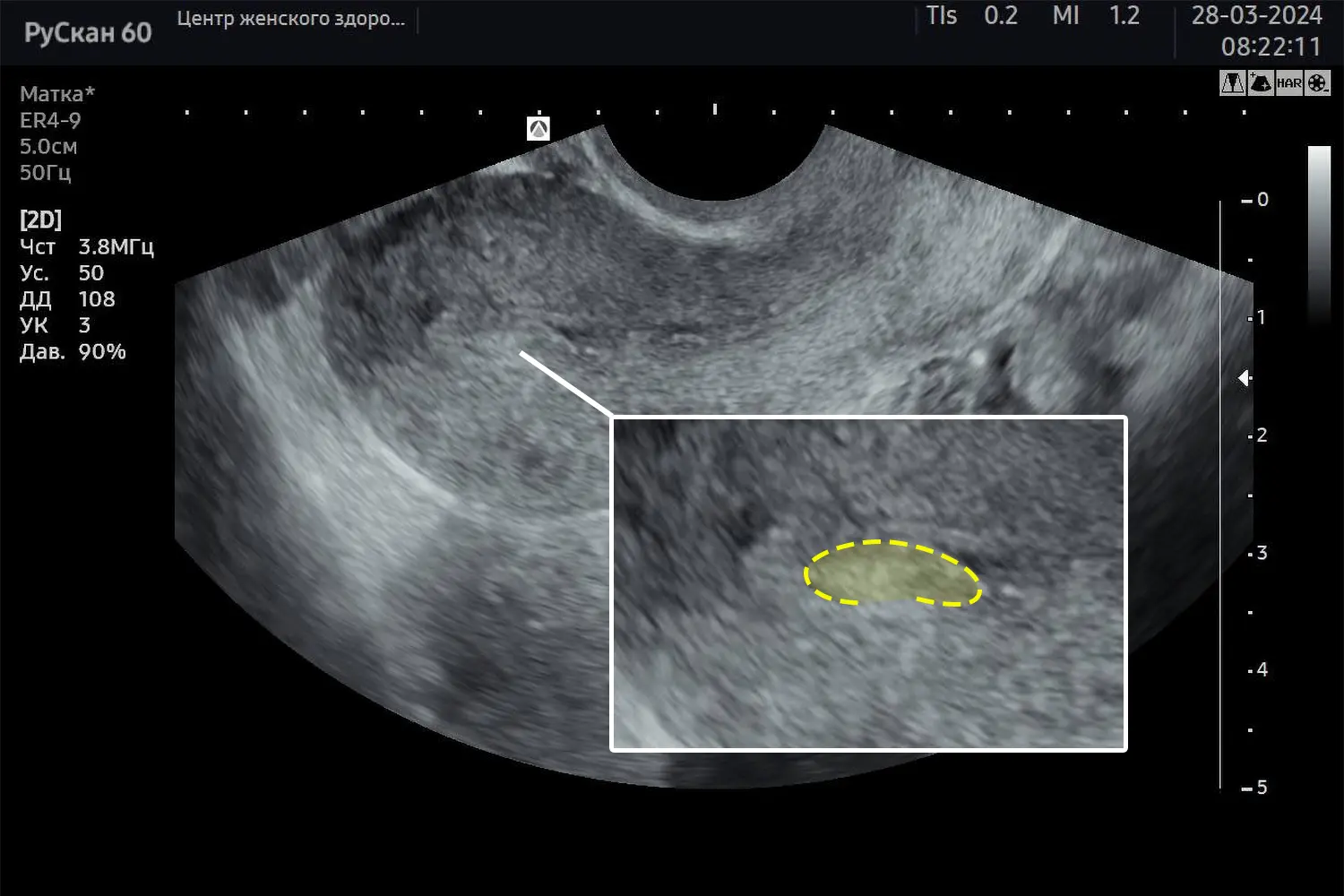
Task: Select the [2D] mode label
Action: point(40,220)
